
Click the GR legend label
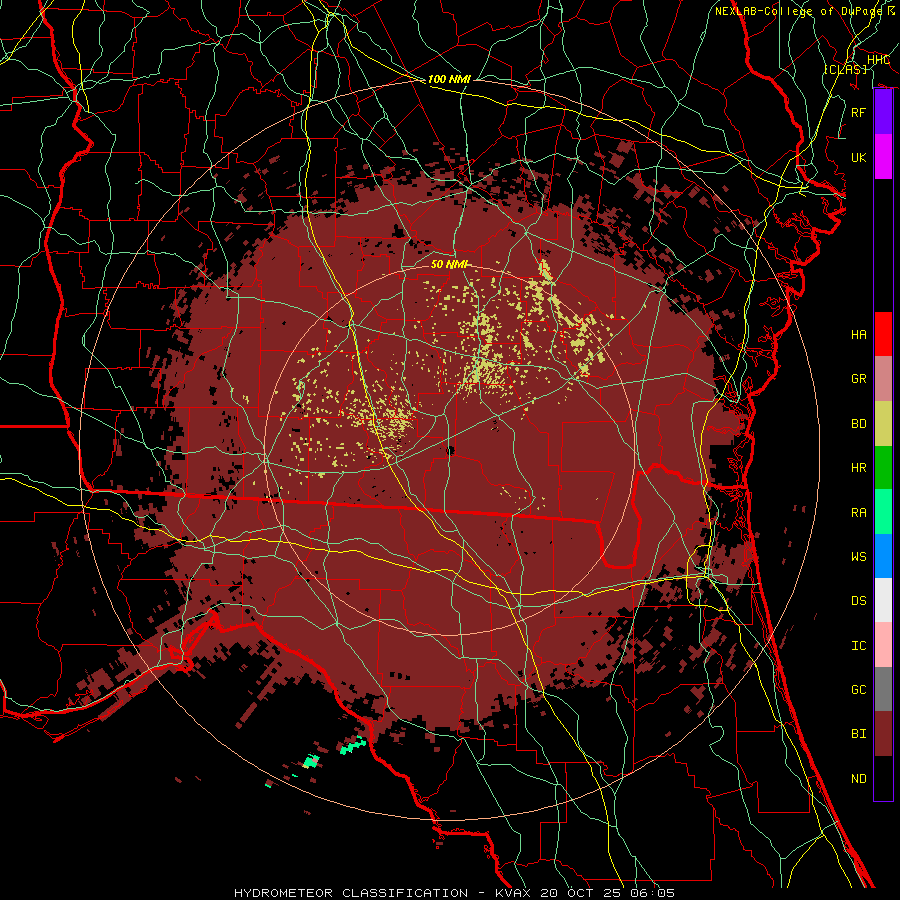(x=859, y=379)
